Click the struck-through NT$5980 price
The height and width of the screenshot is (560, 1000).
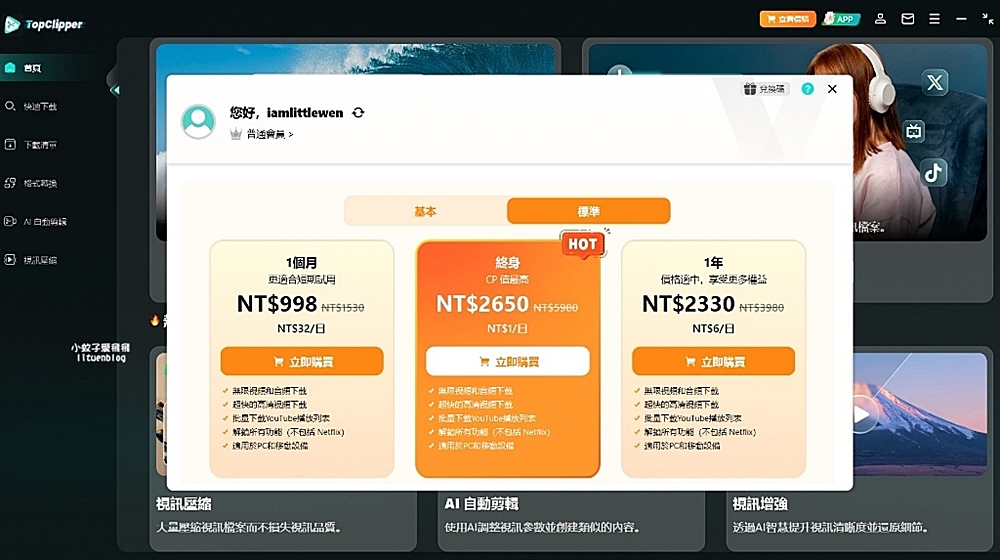555,307
